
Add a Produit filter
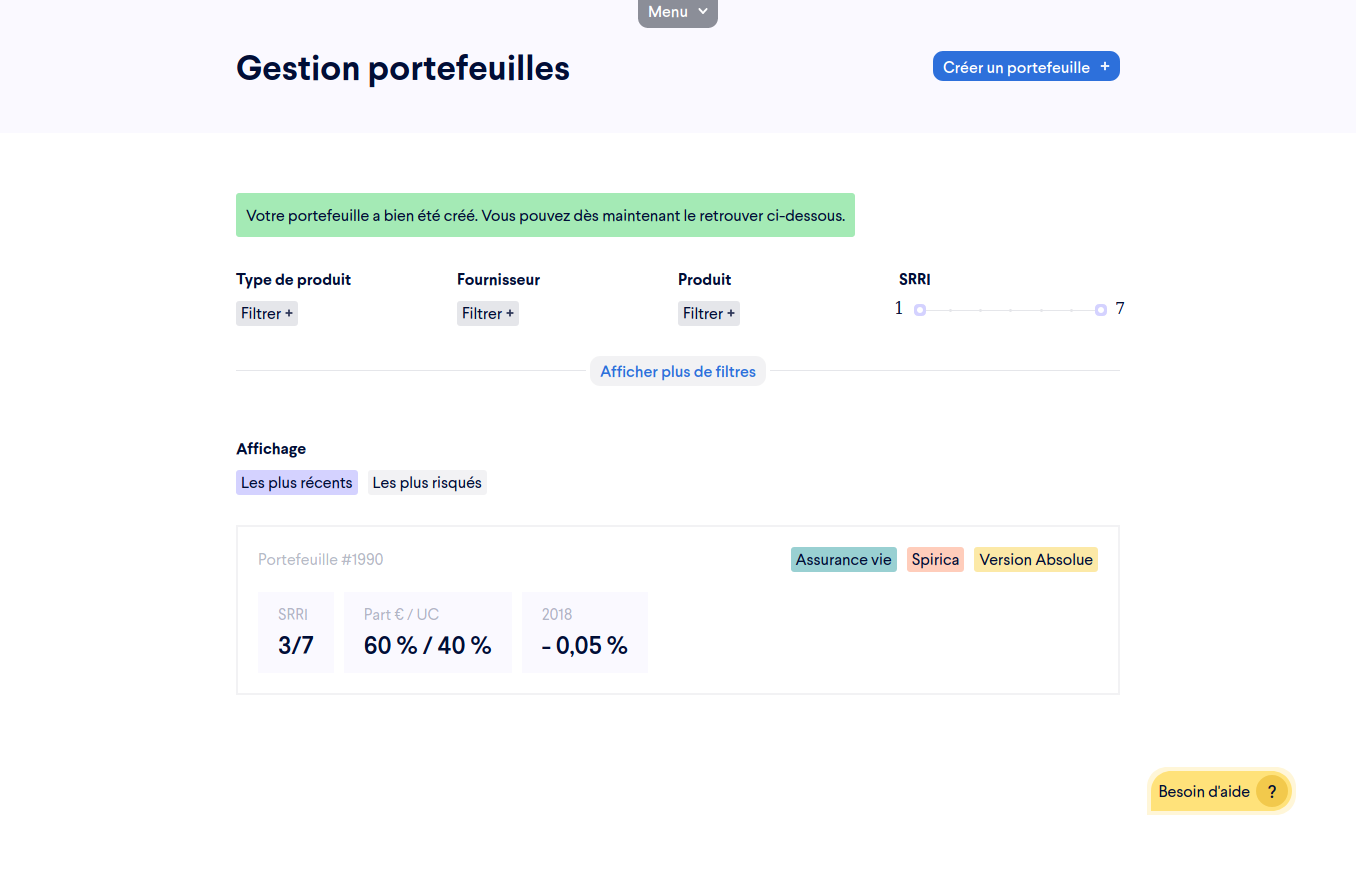[x=709, y=314]
